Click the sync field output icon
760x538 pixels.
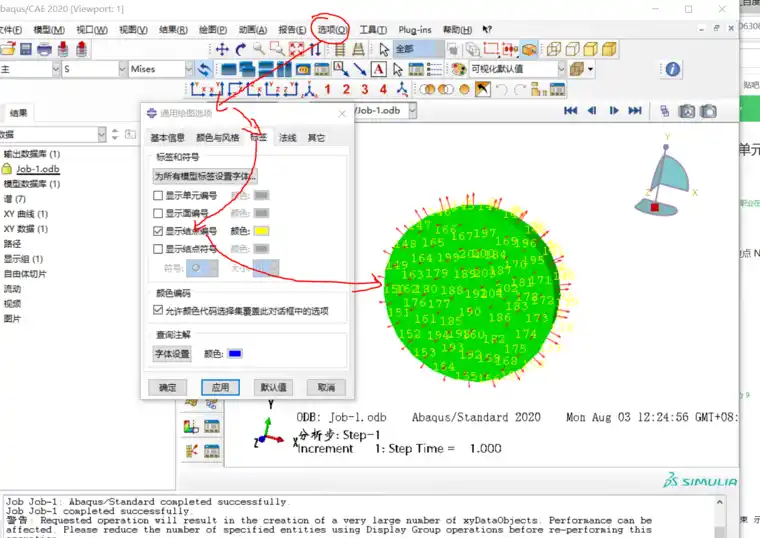(204, 69)
